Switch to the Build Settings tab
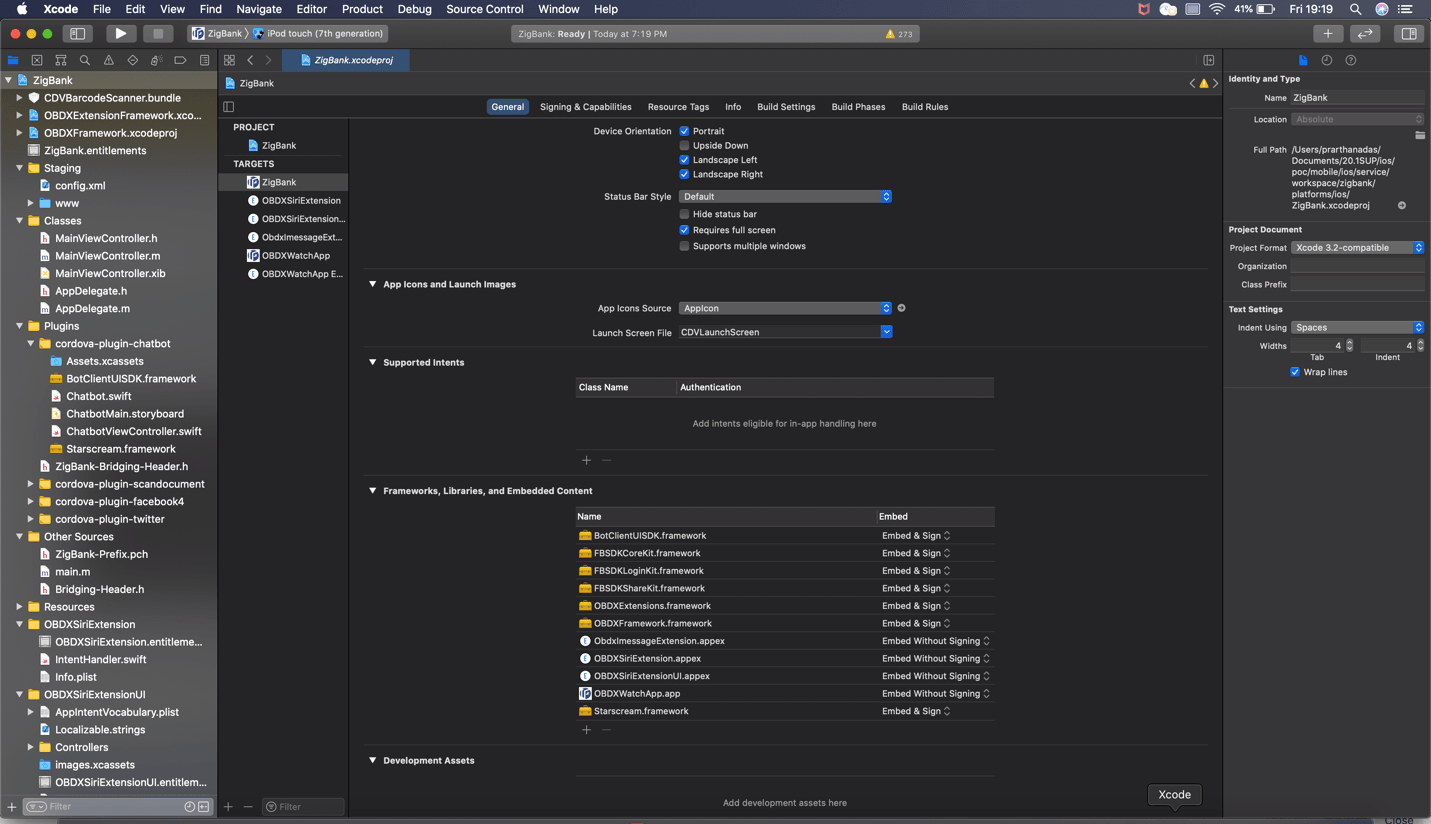Screen dimensions: 1431x824 [x=785, y=107]
